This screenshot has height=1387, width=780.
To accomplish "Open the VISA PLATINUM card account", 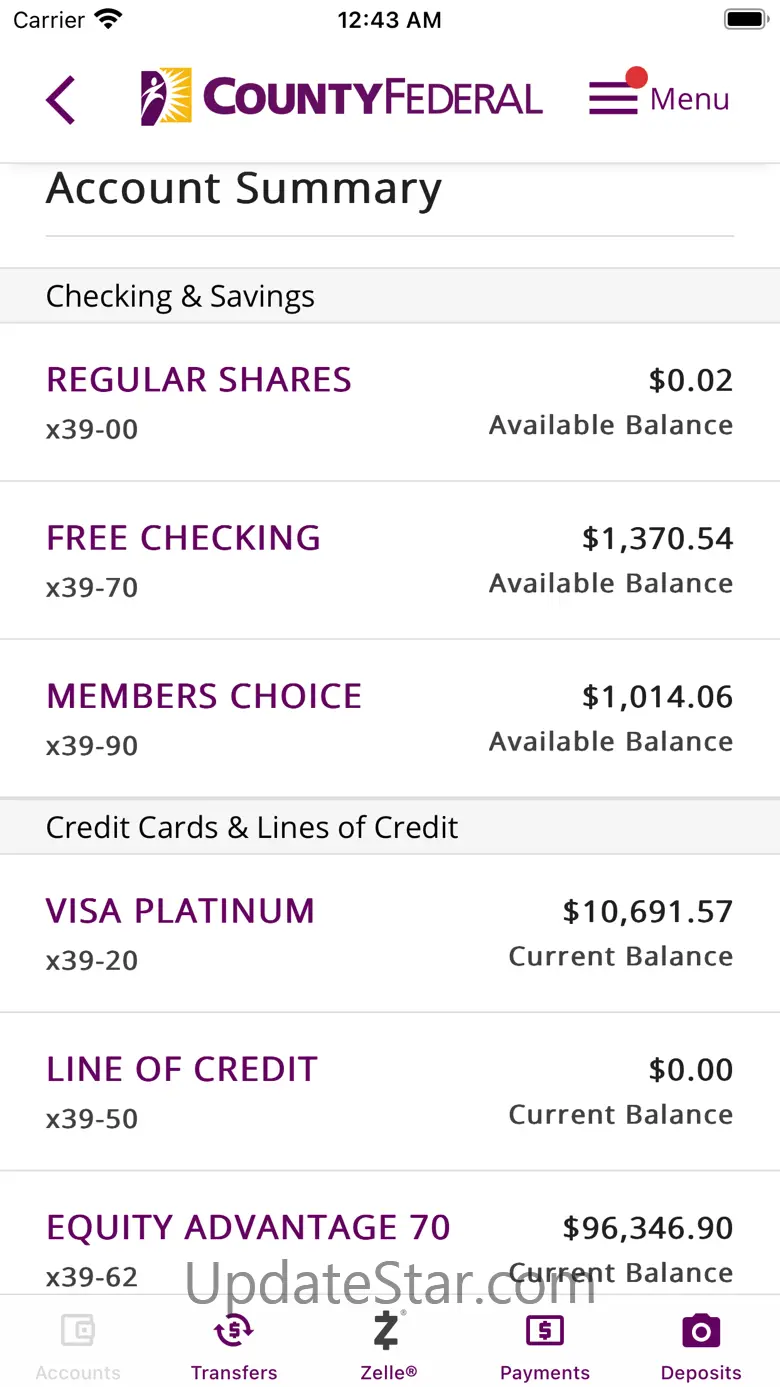I will 180,911.
